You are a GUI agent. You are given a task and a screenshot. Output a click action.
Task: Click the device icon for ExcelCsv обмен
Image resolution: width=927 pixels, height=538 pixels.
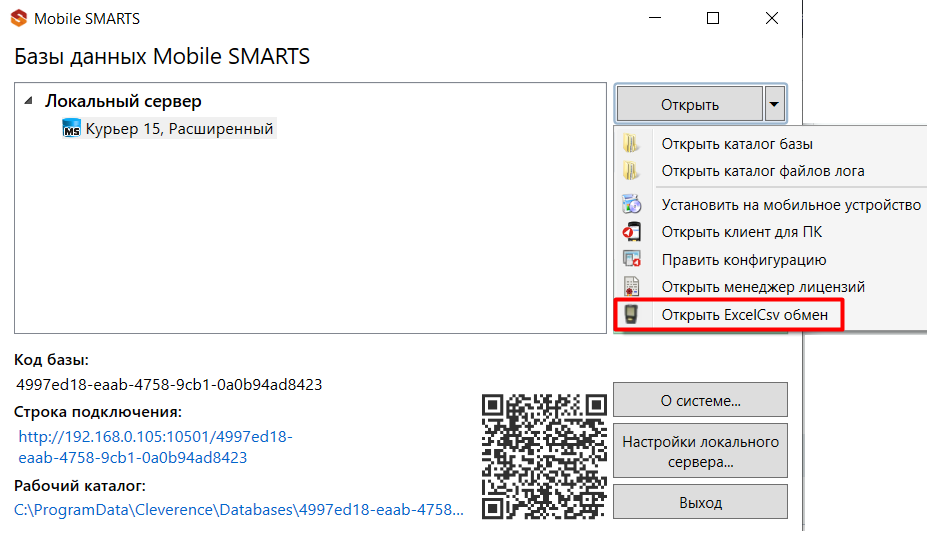631,315
